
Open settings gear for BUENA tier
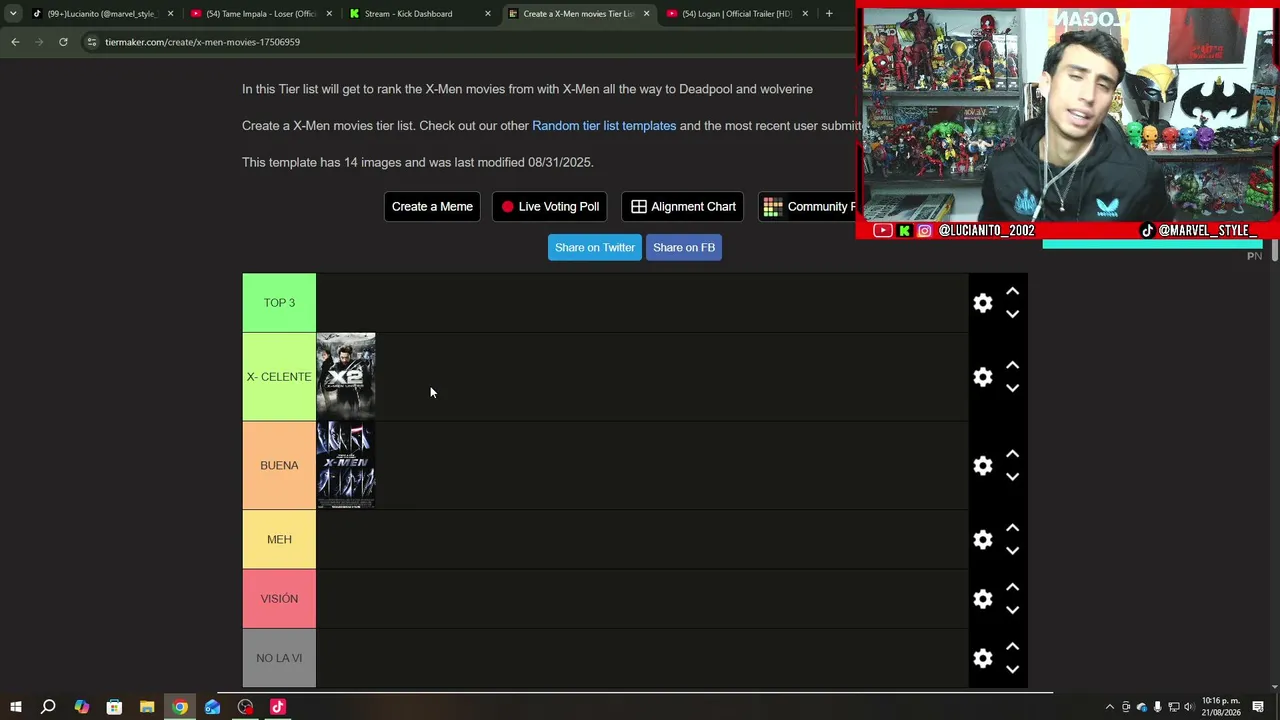click(x=983, y=466)
